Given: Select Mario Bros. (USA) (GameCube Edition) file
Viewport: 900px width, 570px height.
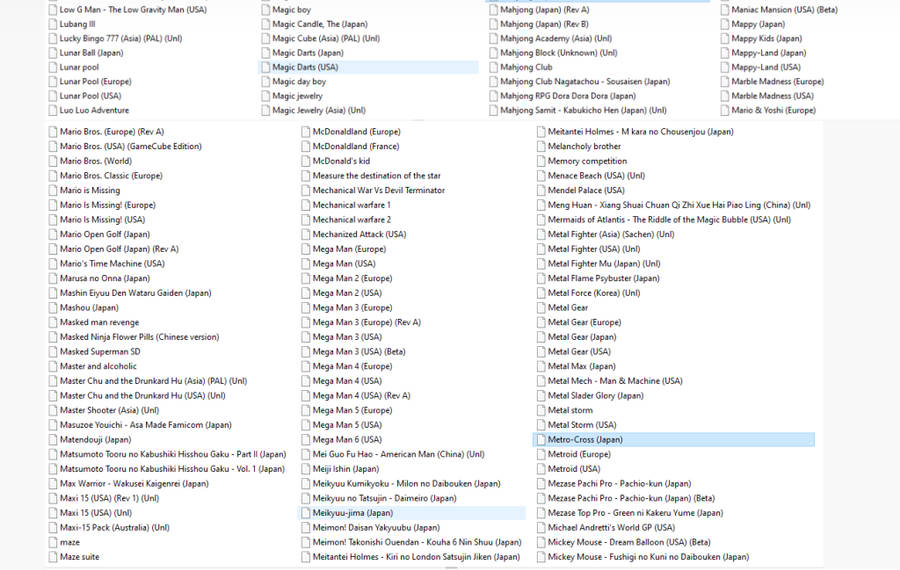Looking at the screenshot, I should click(130, 147).
